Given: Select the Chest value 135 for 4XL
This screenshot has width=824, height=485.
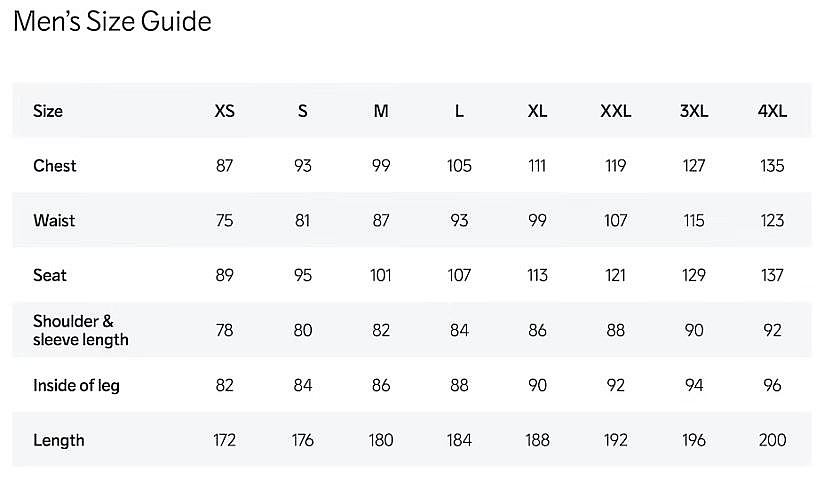Looking at the screenshot, I should coord(772,166).
